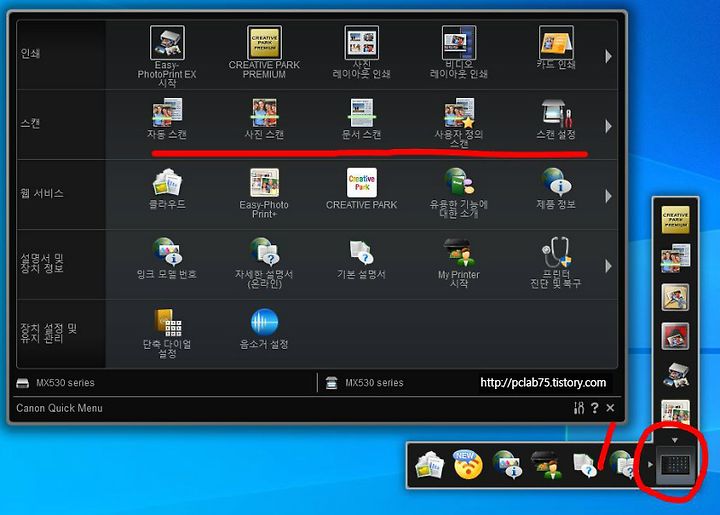Launch Easy-Photo Print+
This screenshot has width=720, height=515.
(264, 193)
